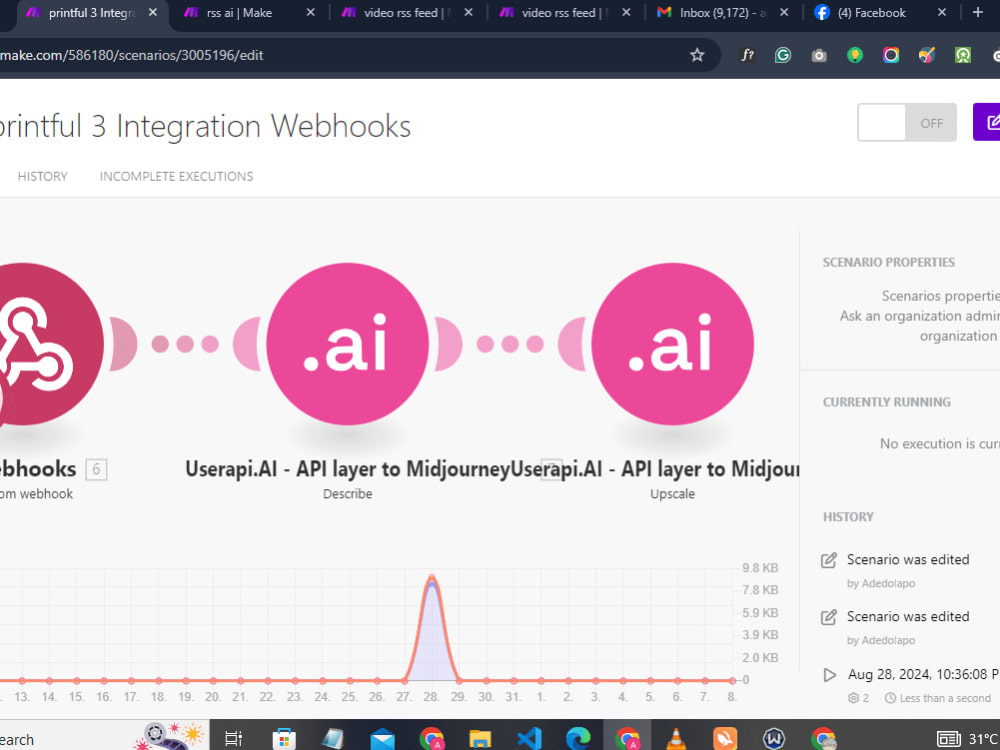Click the weather 31°C taskbar widget
Screen dimensions: 1000x750
coord(969,739)
